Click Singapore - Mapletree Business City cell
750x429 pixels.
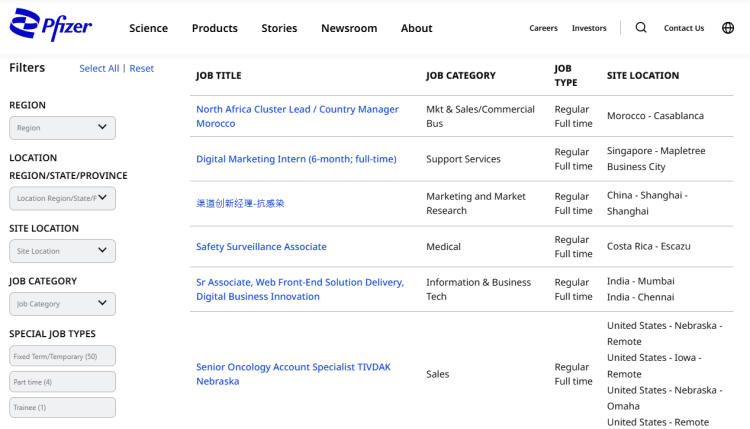(656, 159)
